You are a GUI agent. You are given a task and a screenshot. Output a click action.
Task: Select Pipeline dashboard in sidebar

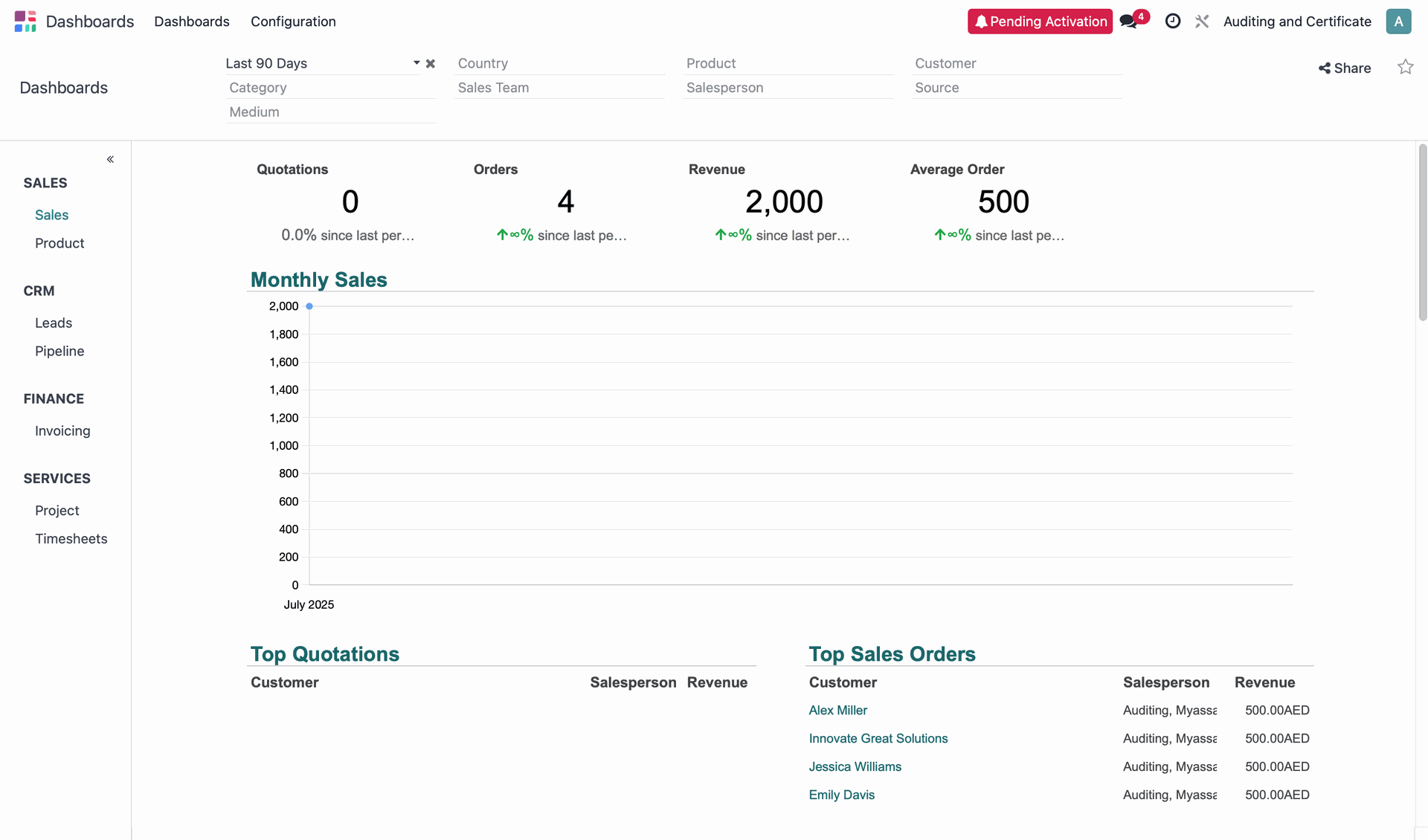(59, 351)
